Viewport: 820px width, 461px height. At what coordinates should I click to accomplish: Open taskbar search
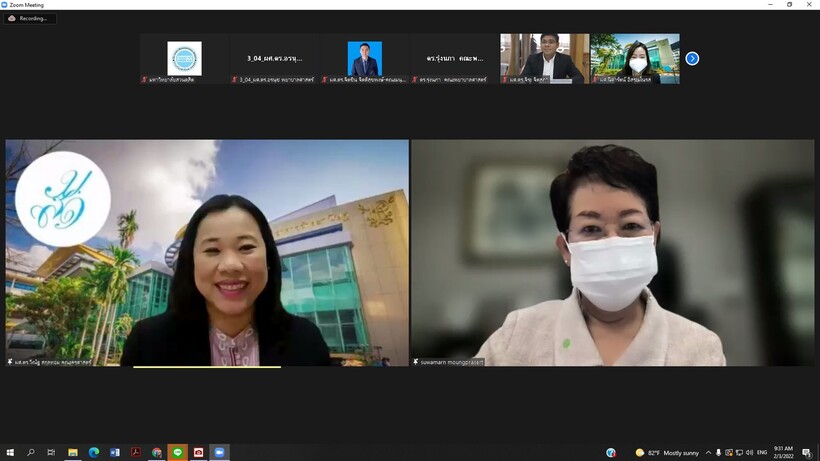click(x=31, y=453)
